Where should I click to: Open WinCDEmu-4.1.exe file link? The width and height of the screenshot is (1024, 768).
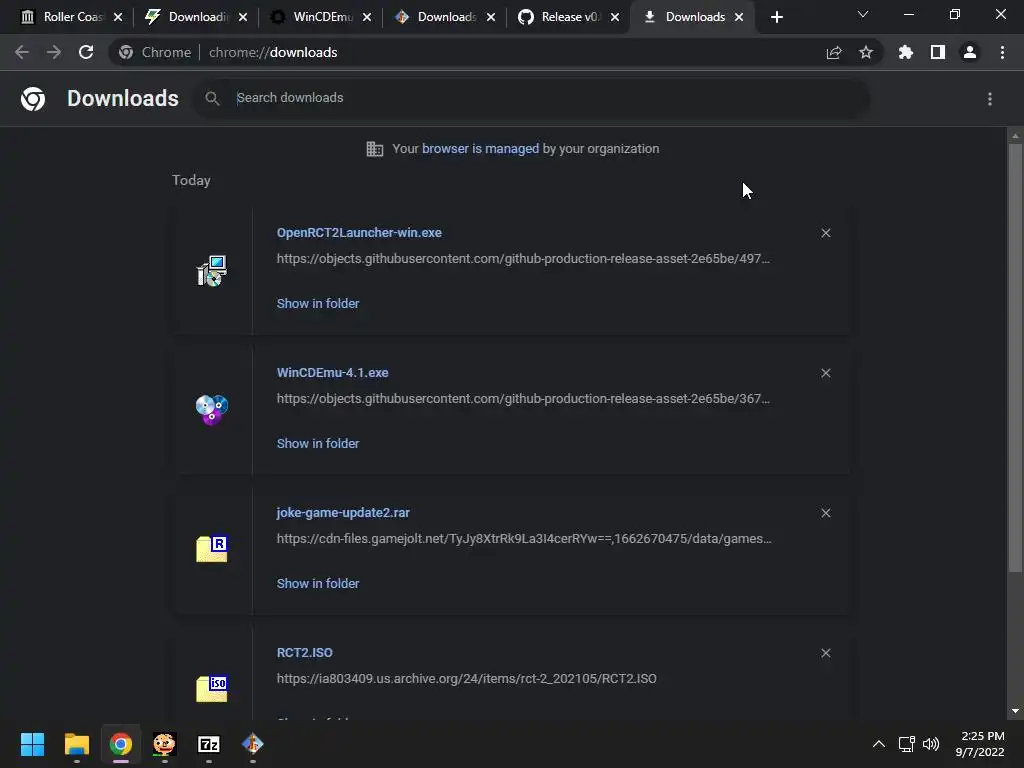(x=332, y=373)
